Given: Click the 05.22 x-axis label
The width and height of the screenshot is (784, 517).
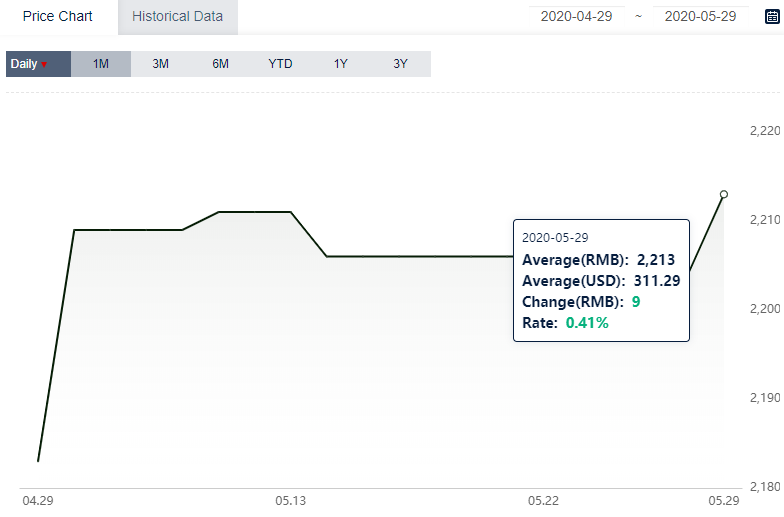Looking at the screenshot, I should 544,501.
